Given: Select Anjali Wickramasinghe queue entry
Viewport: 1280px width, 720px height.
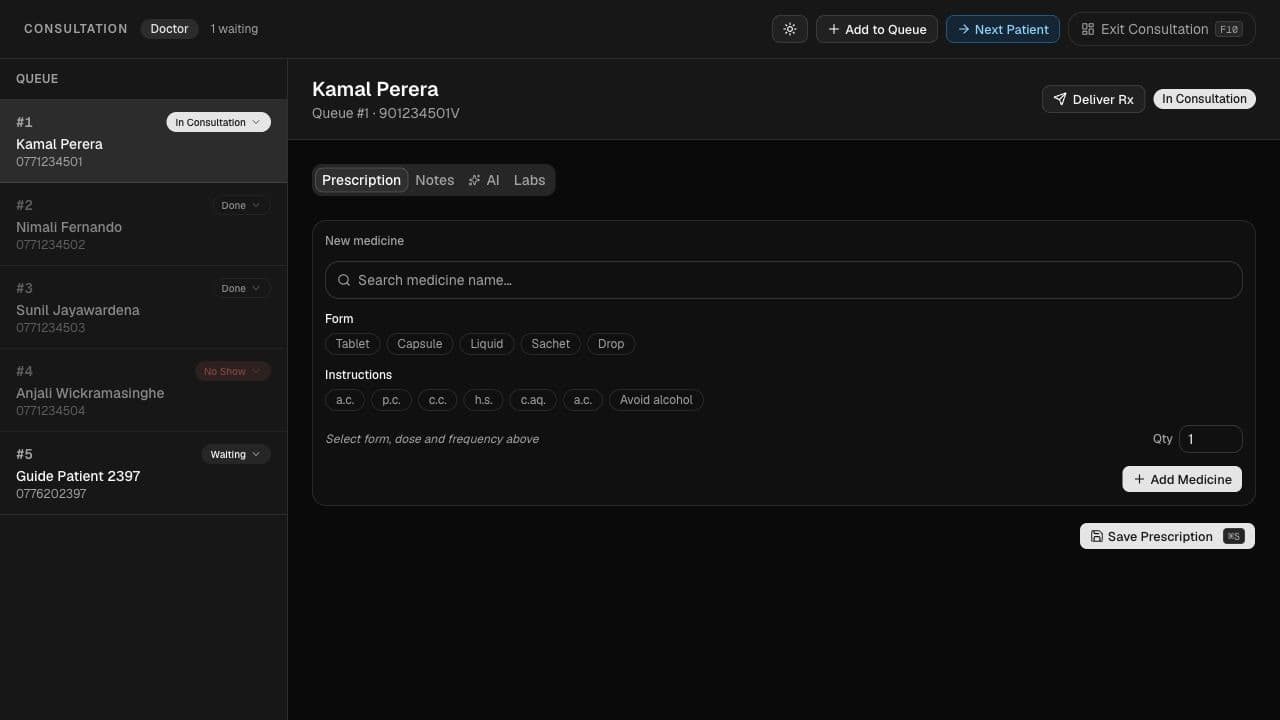Looking at the screenshot, I should [x=143, y=390].
